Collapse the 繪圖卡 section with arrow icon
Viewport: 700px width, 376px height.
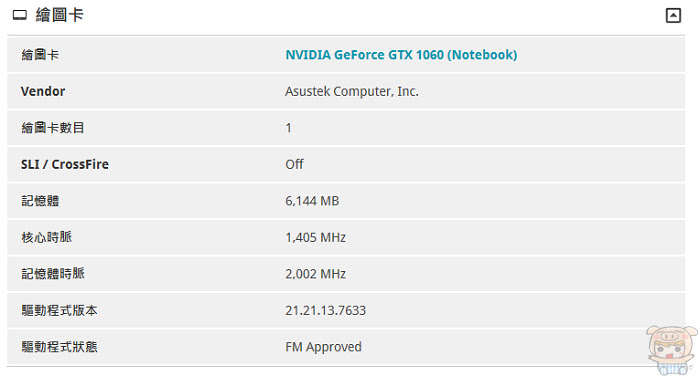(673, 16)
